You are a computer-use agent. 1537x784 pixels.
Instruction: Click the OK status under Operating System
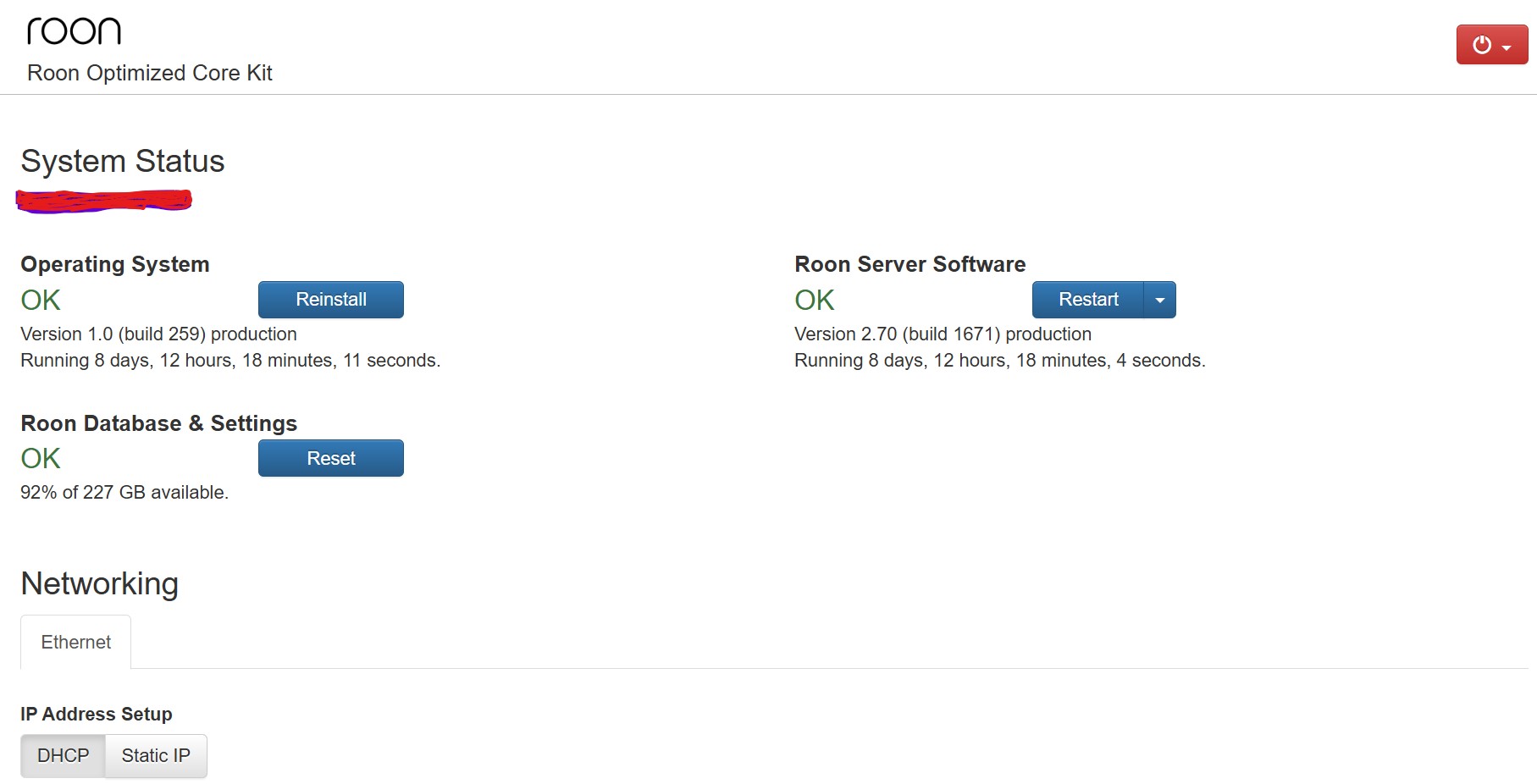tap(41, 300)
